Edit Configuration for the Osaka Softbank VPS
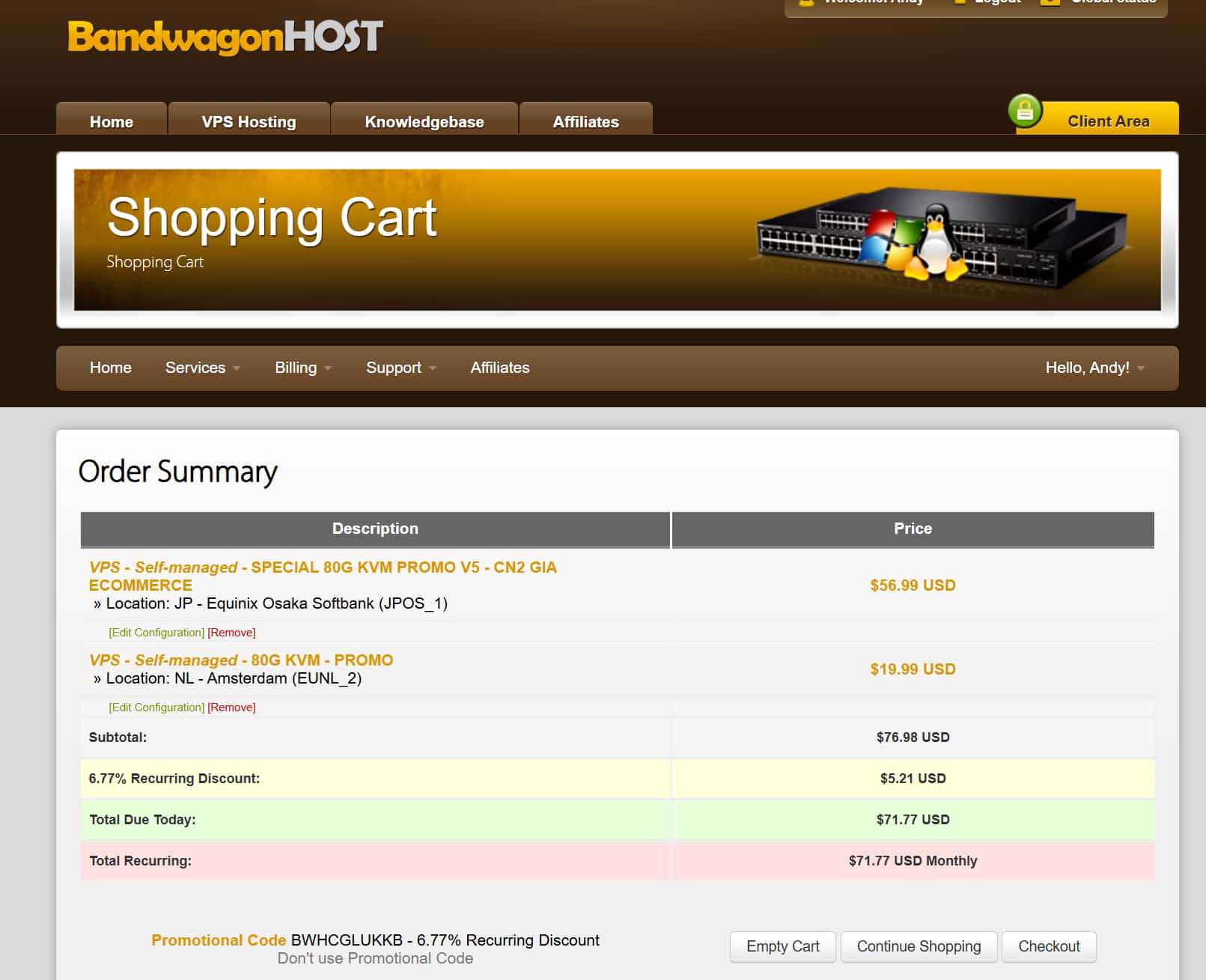This screenshot has width=1206, height=980. [x=156, y=633]
